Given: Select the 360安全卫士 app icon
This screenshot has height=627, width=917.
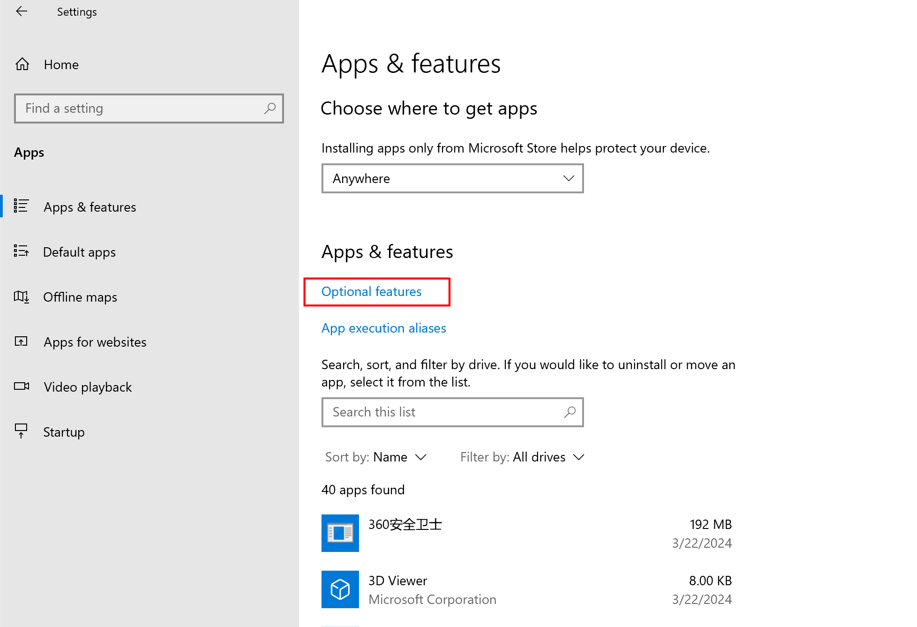Looking at the screenshot, I should pyautogui.click(x=340, y=533).
